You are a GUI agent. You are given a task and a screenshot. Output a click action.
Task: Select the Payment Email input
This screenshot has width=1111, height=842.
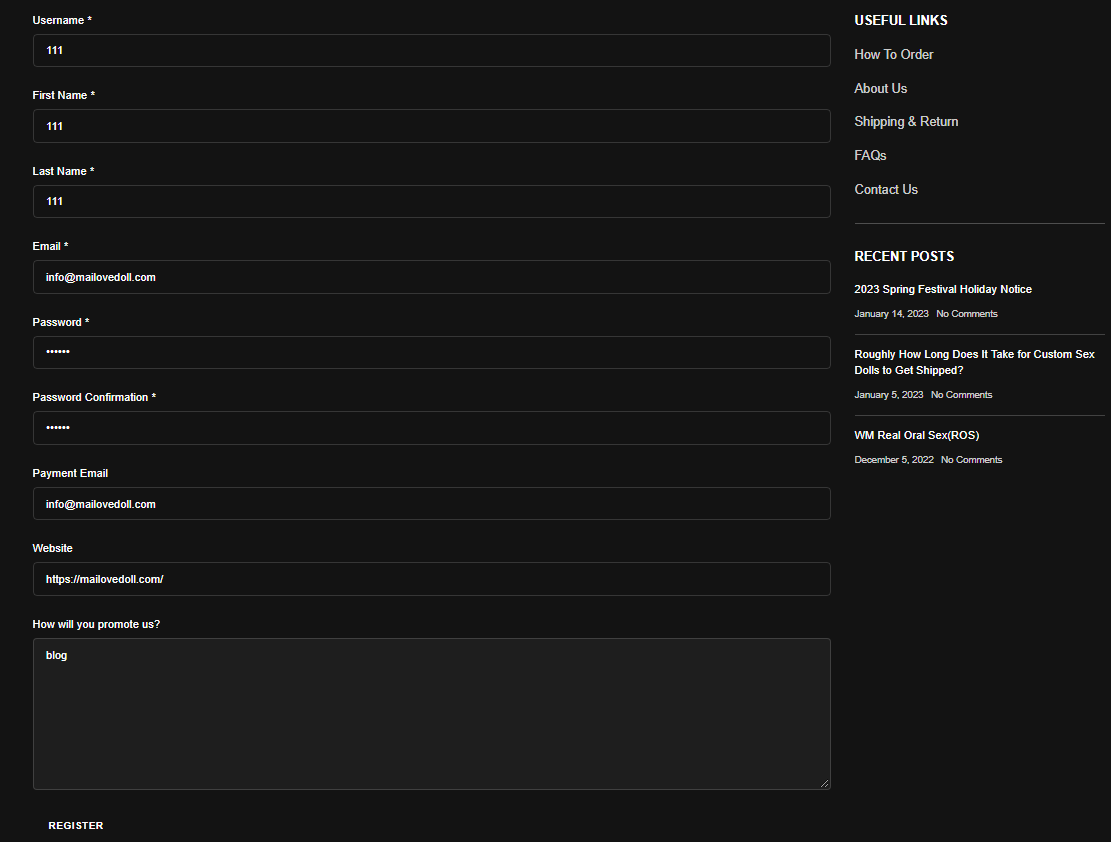click(432, 503)
